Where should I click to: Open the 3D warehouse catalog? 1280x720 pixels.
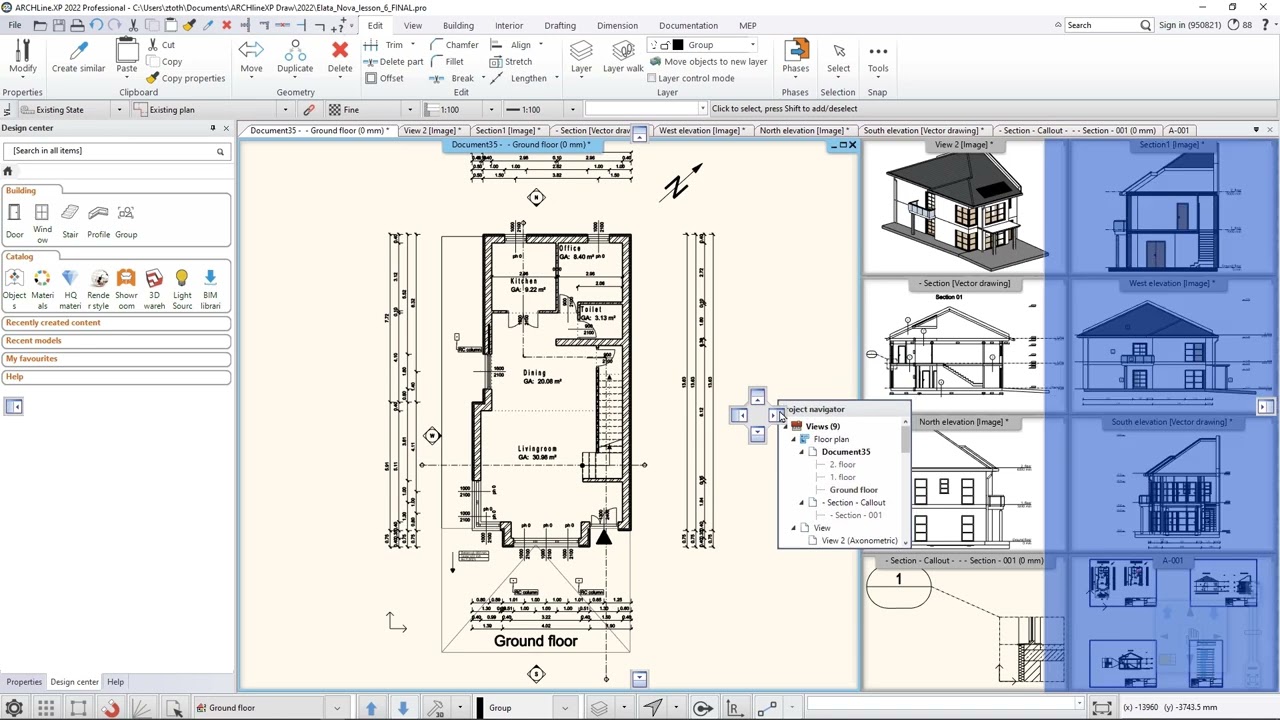154,289
